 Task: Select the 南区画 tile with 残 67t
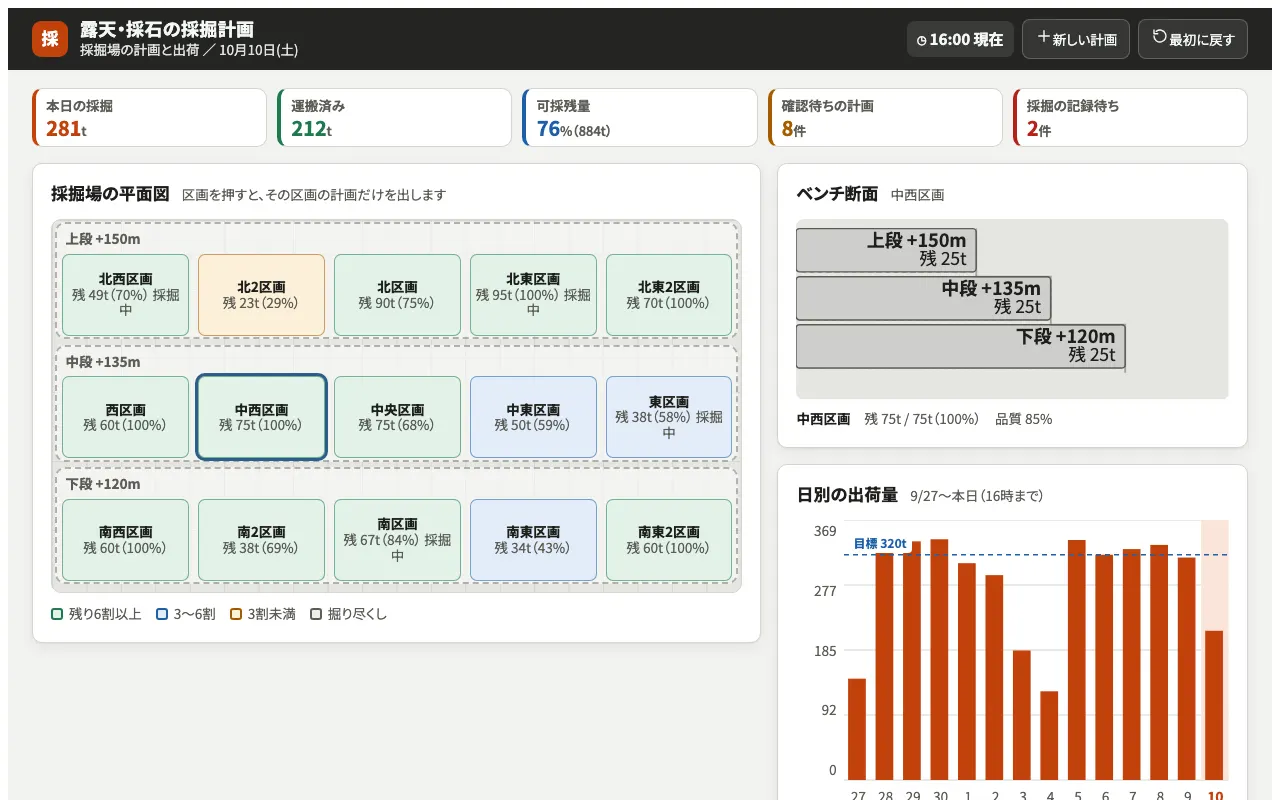397,540
